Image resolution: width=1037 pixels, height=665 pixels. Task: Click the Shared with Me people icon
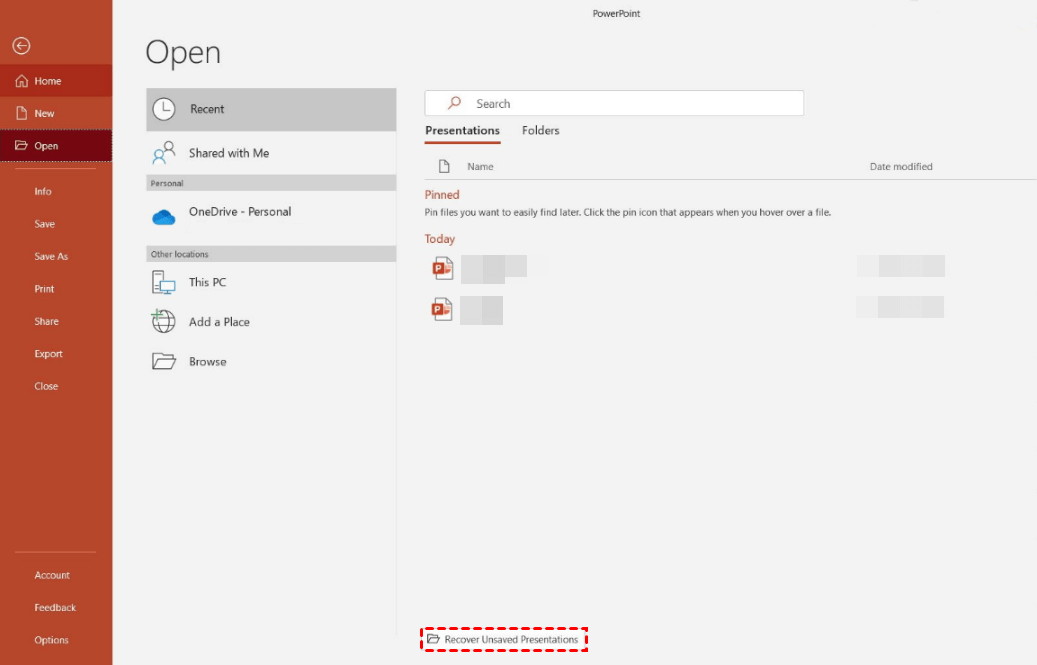pyautogui.click(x=163, y=153)
